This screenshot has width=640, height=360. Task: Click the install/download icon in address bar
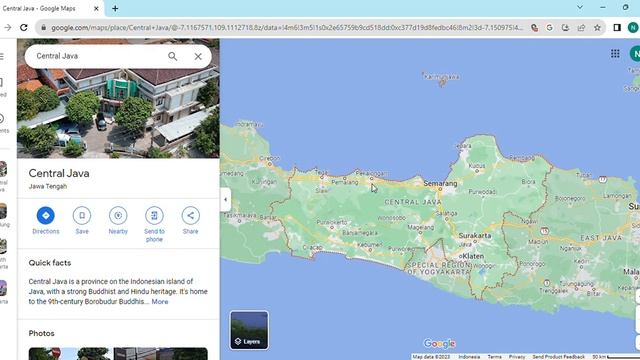[565, 28]
